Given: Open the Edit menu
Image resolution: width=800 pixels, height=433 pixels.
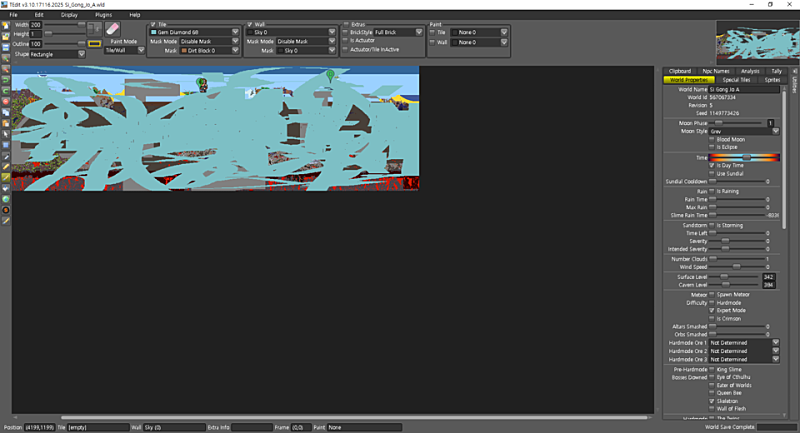Looking at the screenshot, I should pyautogui.click(x=39, y=15).
